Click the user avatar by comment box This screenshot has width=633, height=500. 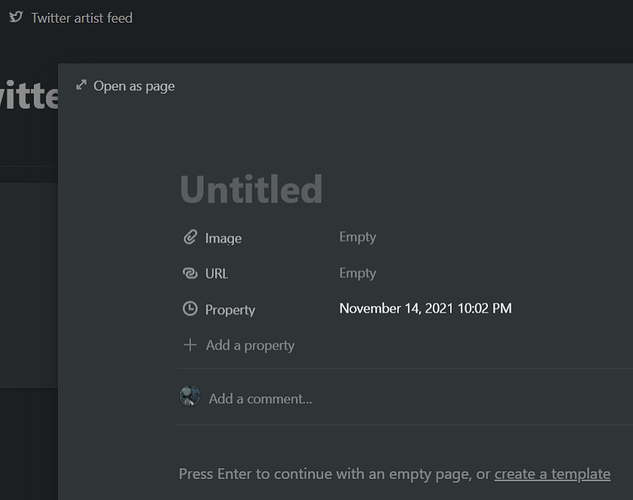(190, 396)
